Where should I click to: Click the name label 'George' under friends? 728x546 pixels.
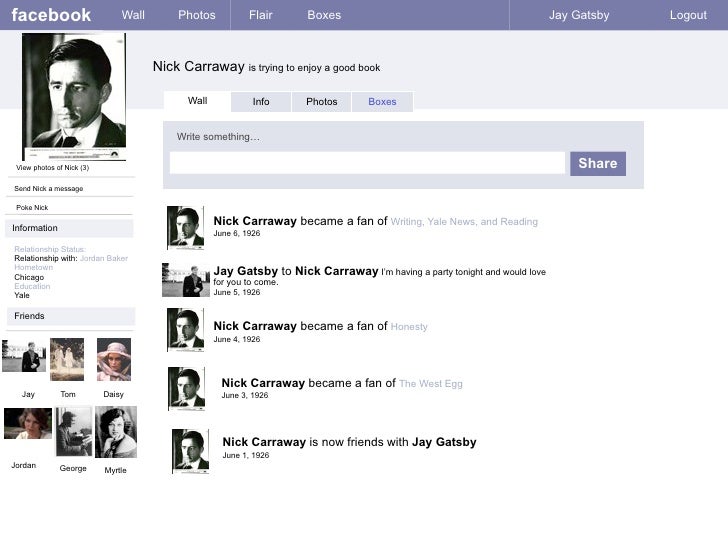point(73,468)
